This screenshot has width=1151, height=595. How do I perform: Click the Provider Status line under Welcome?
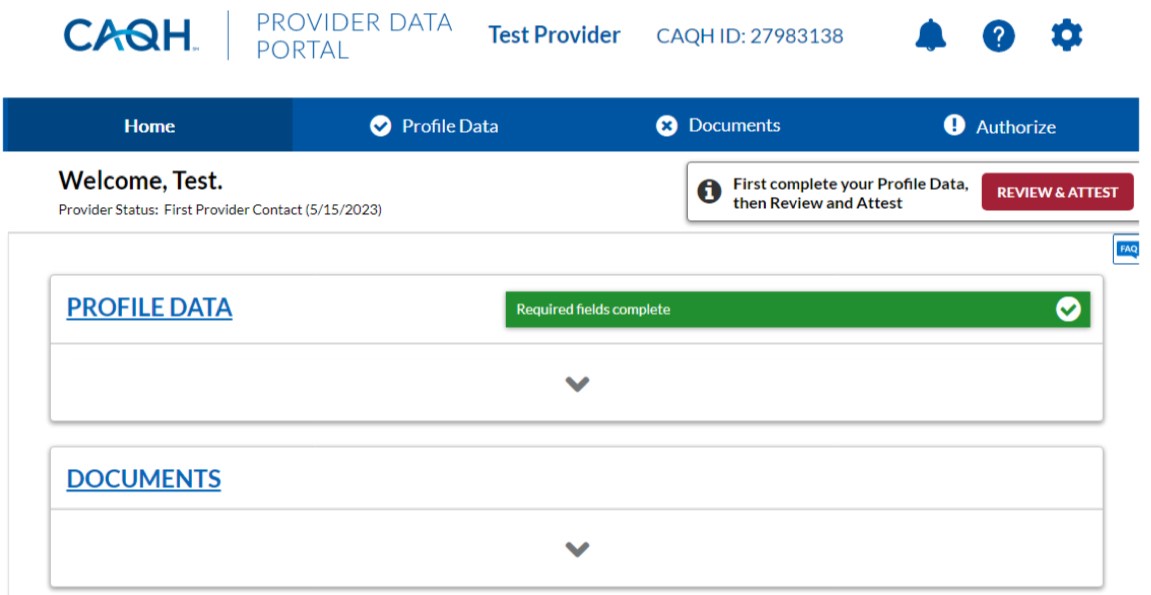[x=220, y=210]
